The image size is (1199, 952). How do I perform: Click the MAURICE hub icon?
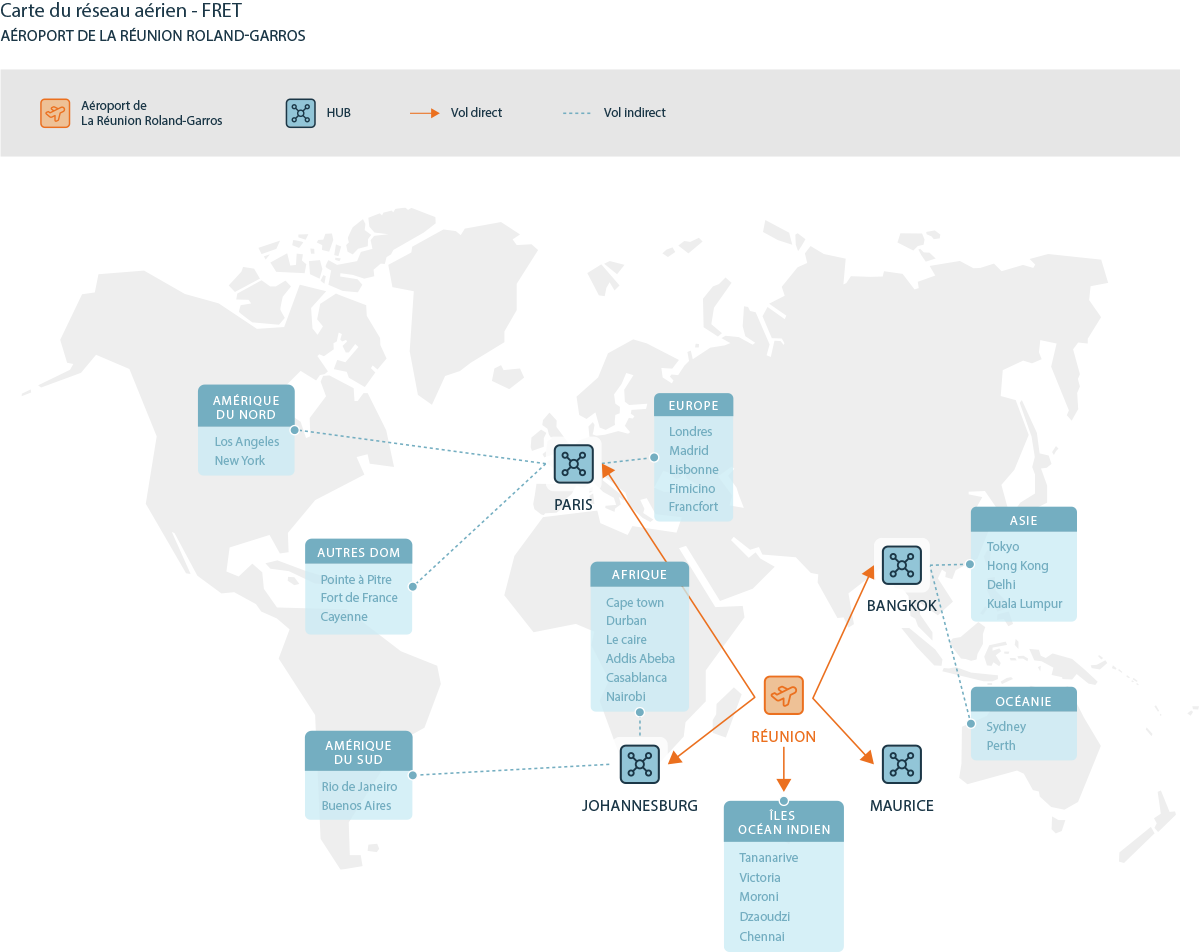tap(901, 763)
